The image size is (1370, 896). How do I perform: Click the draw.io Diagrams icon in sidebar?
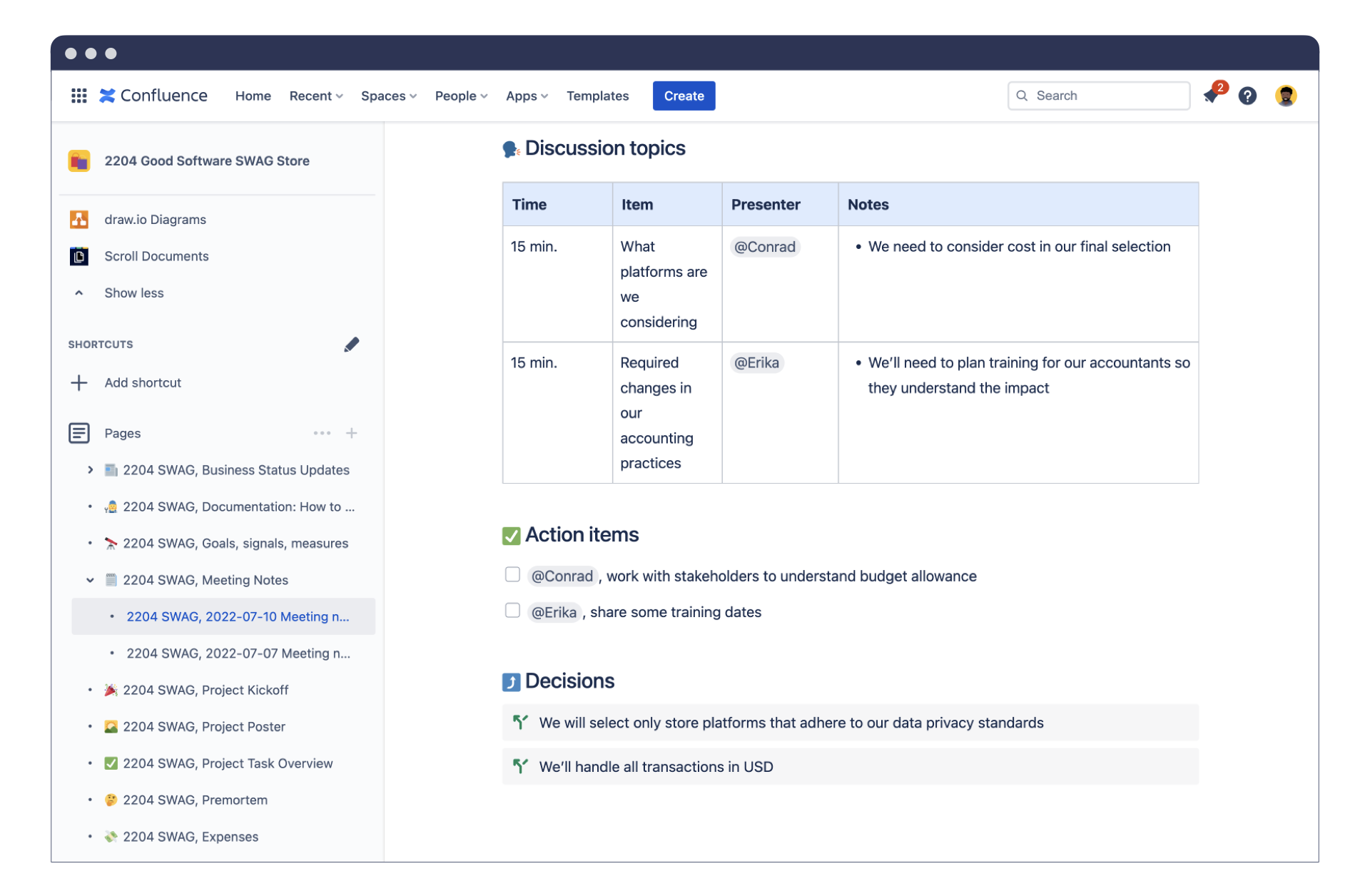79,218
